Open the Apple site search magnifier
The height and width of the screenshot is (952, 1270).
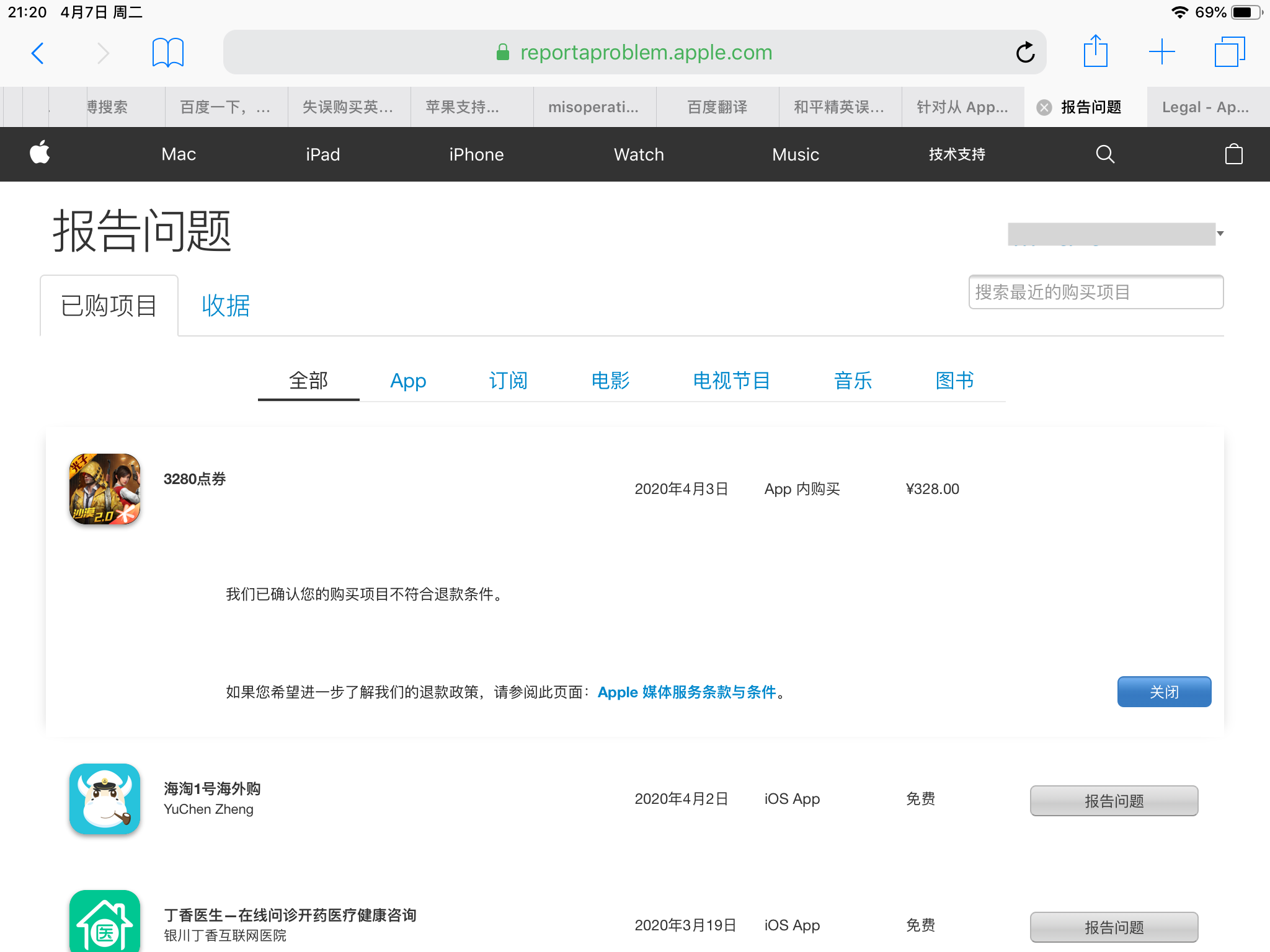(1105, 154)
